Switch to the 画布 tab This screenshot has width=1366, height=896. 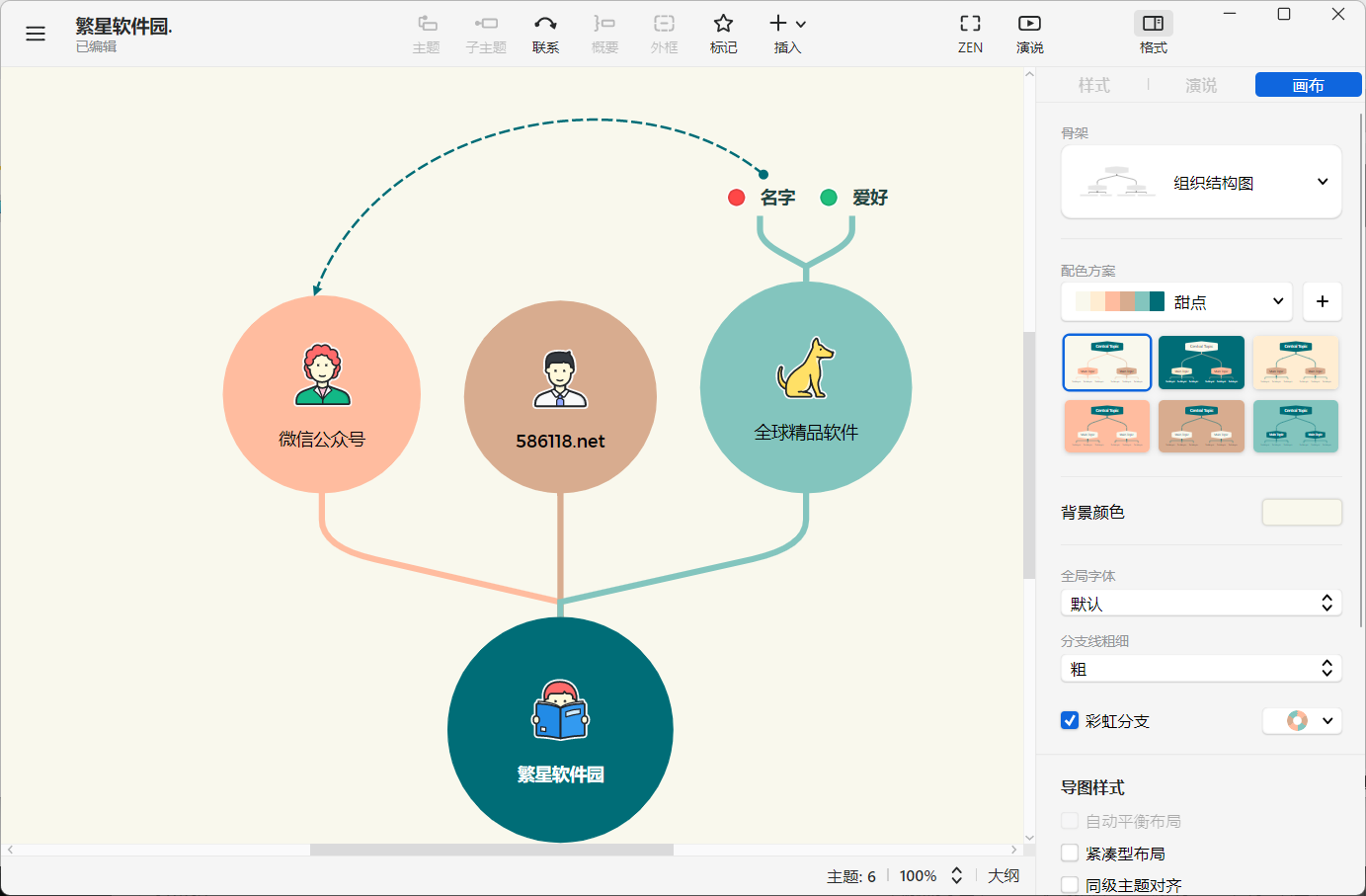pyautogui.click(x=1308, y=85)
